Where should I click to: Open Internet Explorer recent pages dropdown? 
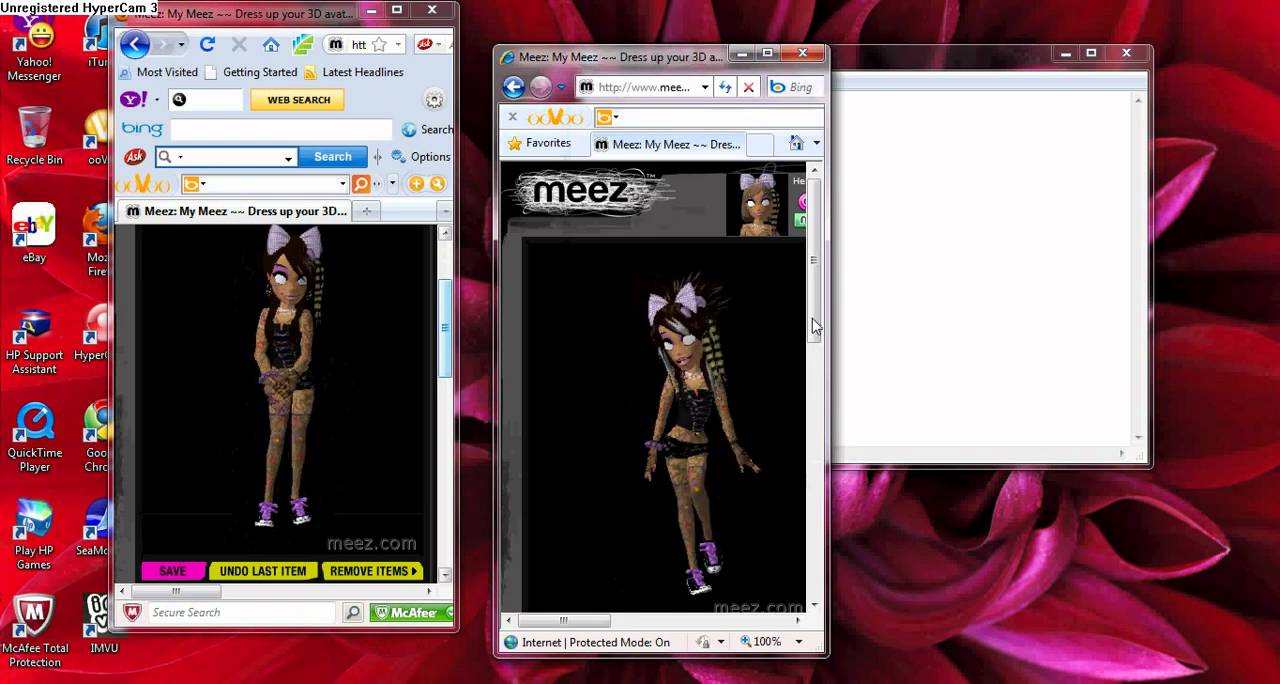tap(561, 87)
